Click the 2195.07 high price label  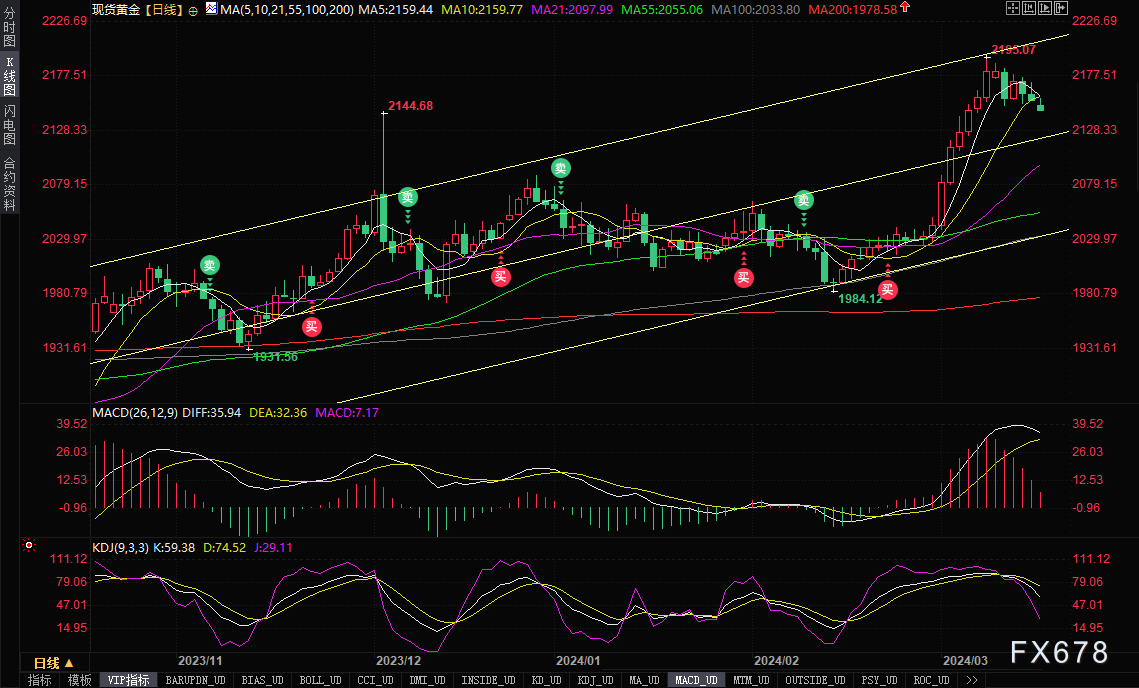[1013, 49]
